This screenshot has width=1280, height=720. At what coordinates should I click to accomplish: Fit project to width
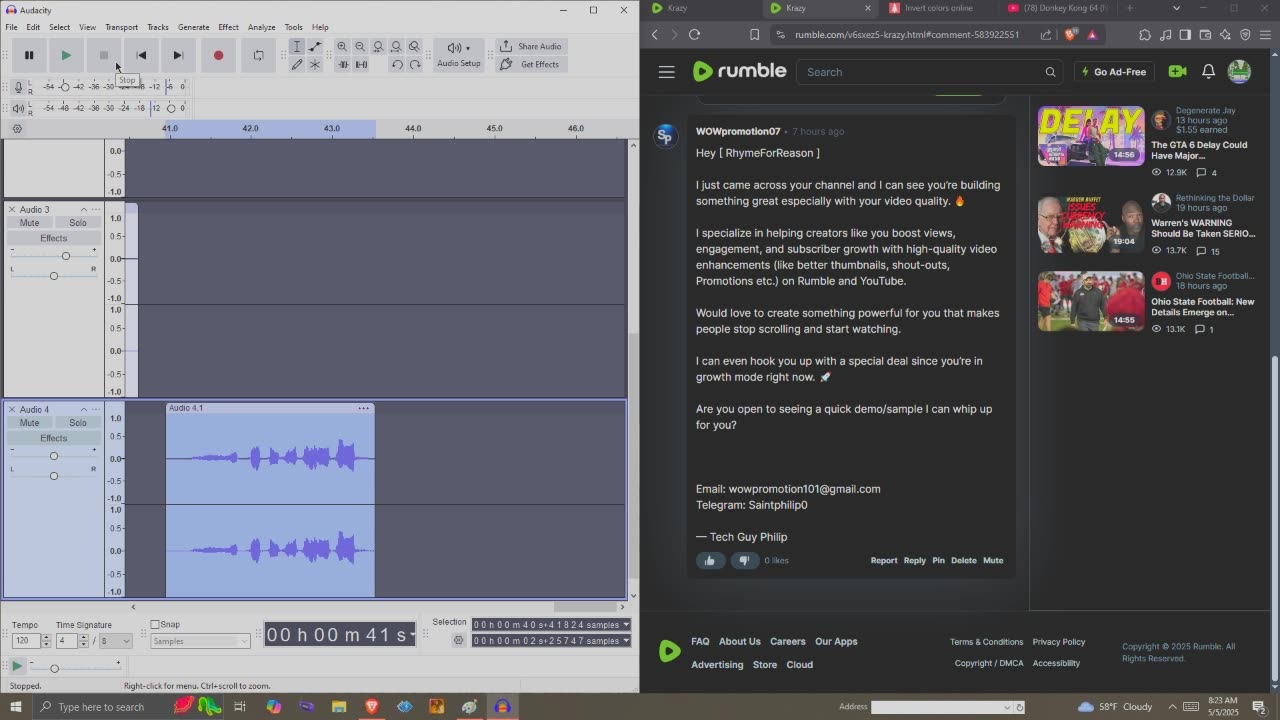pyautogui.click(x=396, y=47)
